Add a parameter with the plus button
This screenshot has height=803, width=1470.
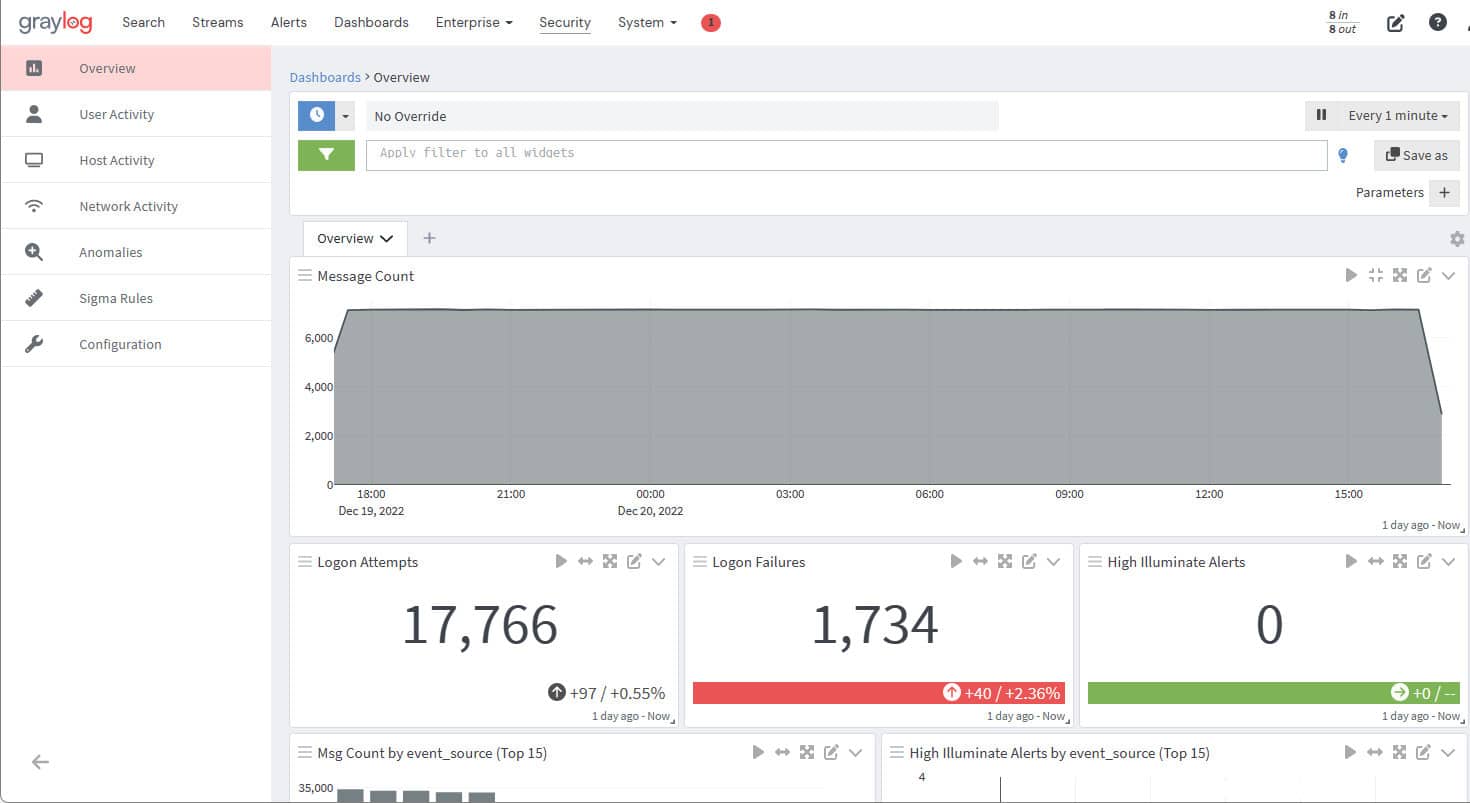click(x=1444, y=193)
